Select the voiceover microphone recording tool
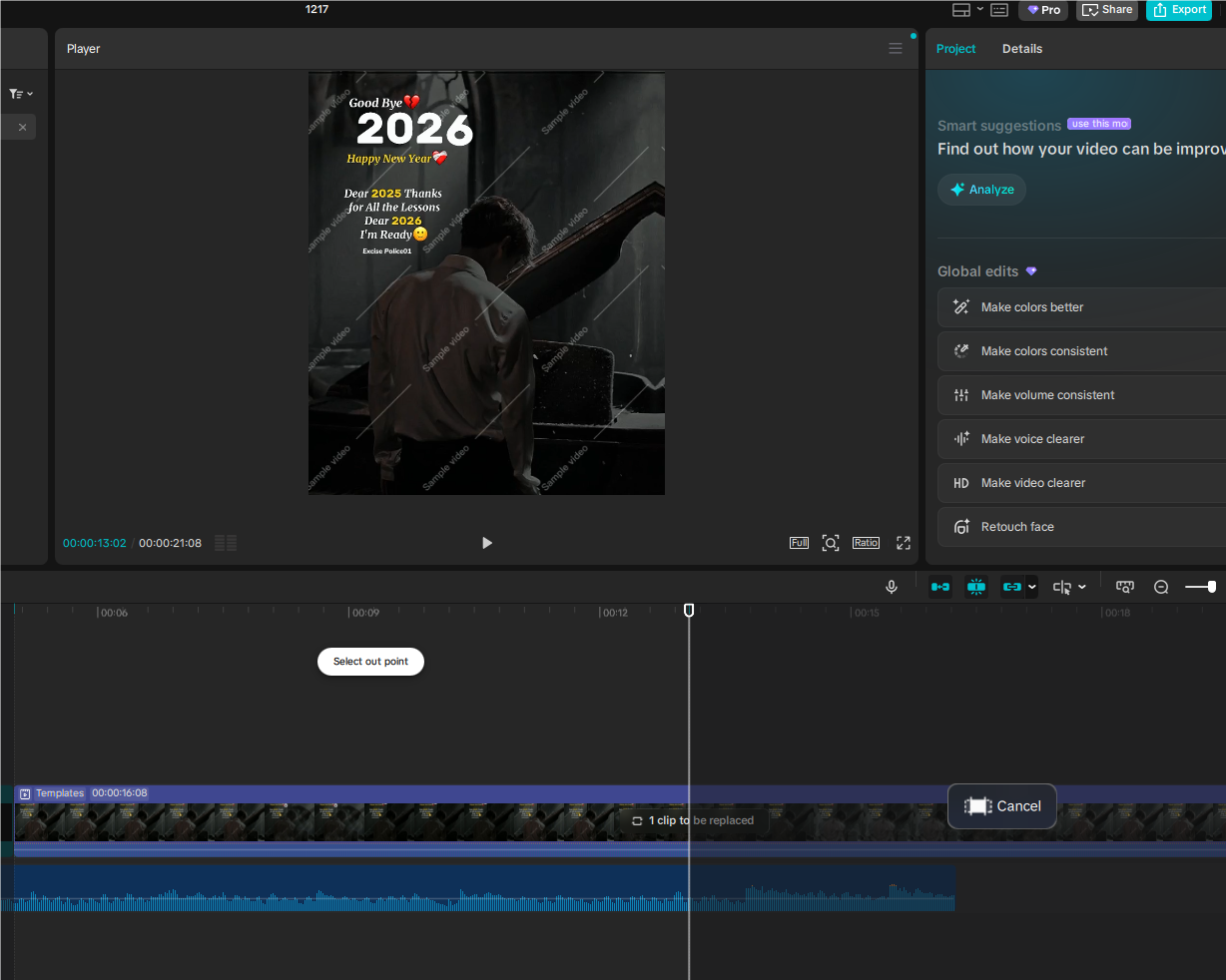The height and width of the screenshot is (980, 1226). tap(892, 587)
